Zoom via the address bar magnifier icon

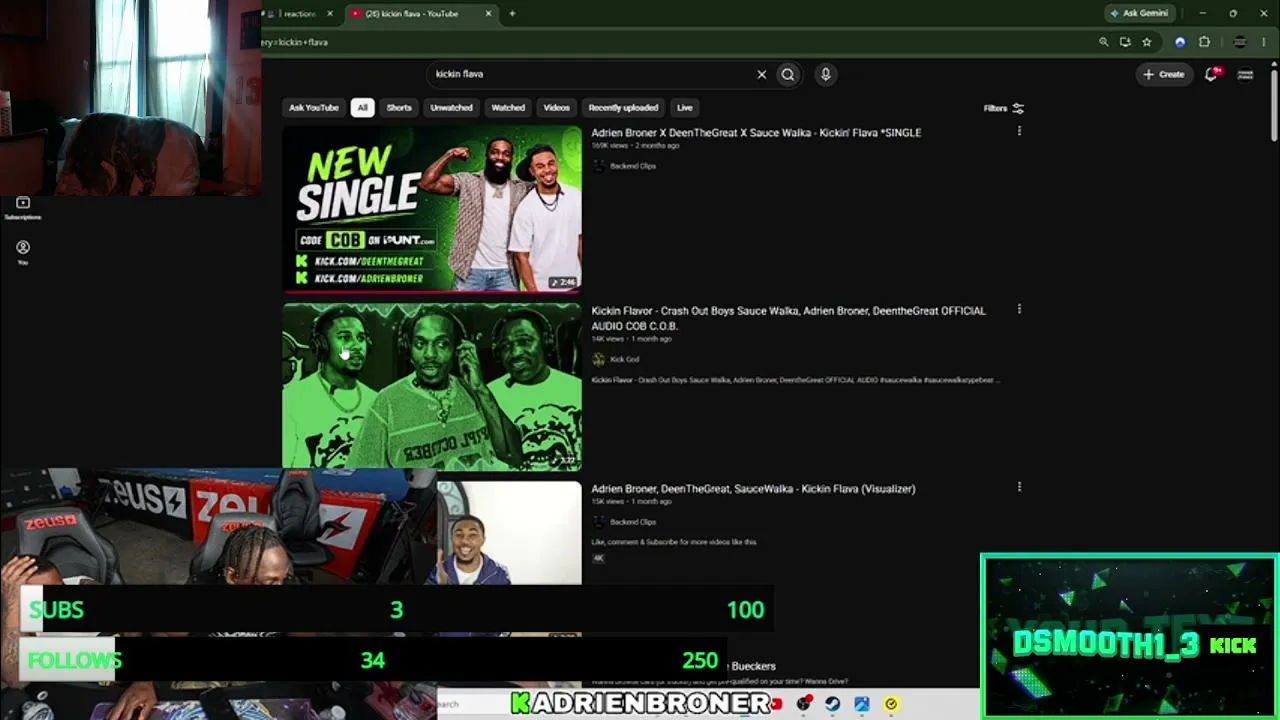[x=1104, y=42]
